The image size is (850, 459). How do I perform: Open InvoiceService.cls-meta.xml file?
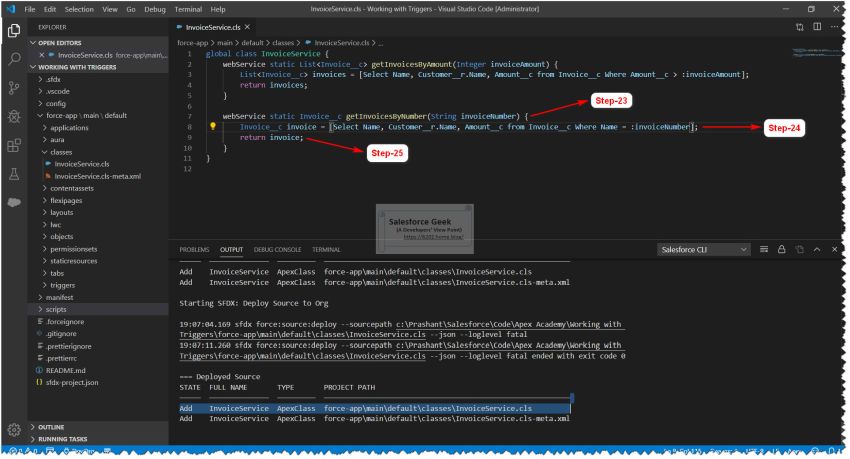(x=98, y=176)
